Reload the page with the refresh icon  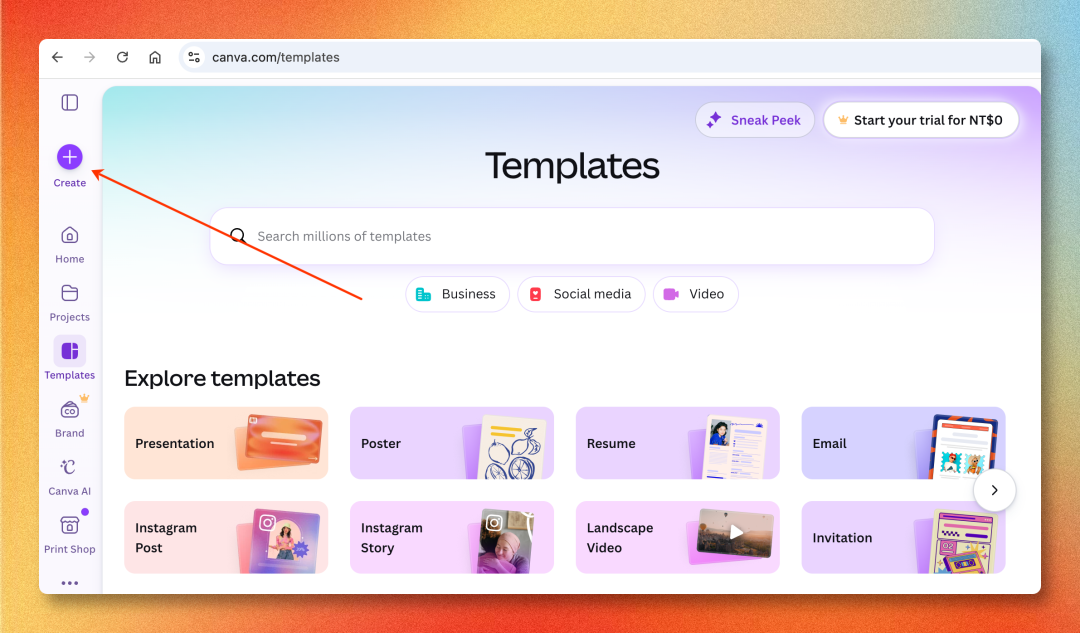123,57
